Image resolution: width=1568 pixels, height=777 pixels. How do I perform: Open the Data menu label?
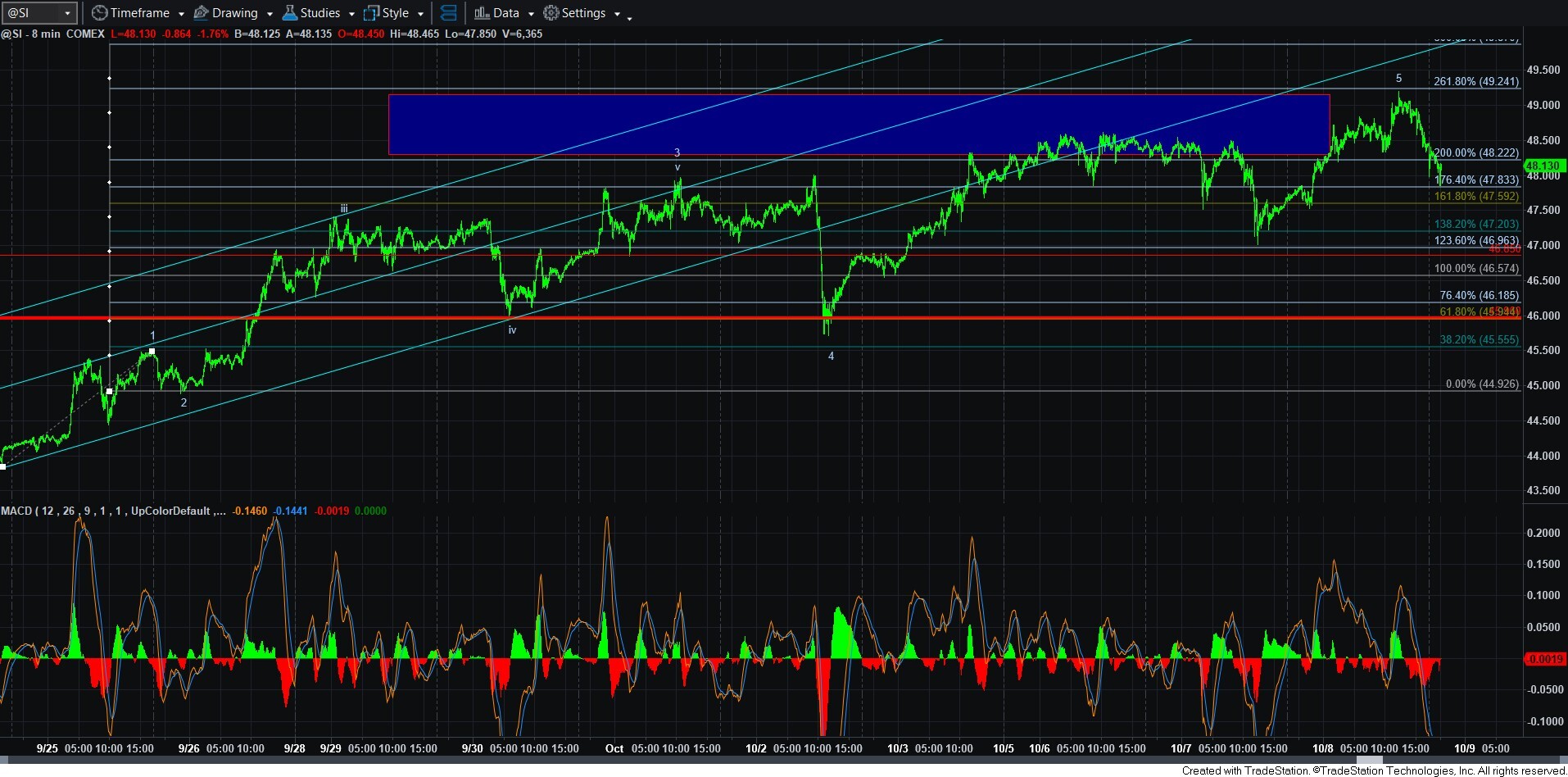(505, 13)
